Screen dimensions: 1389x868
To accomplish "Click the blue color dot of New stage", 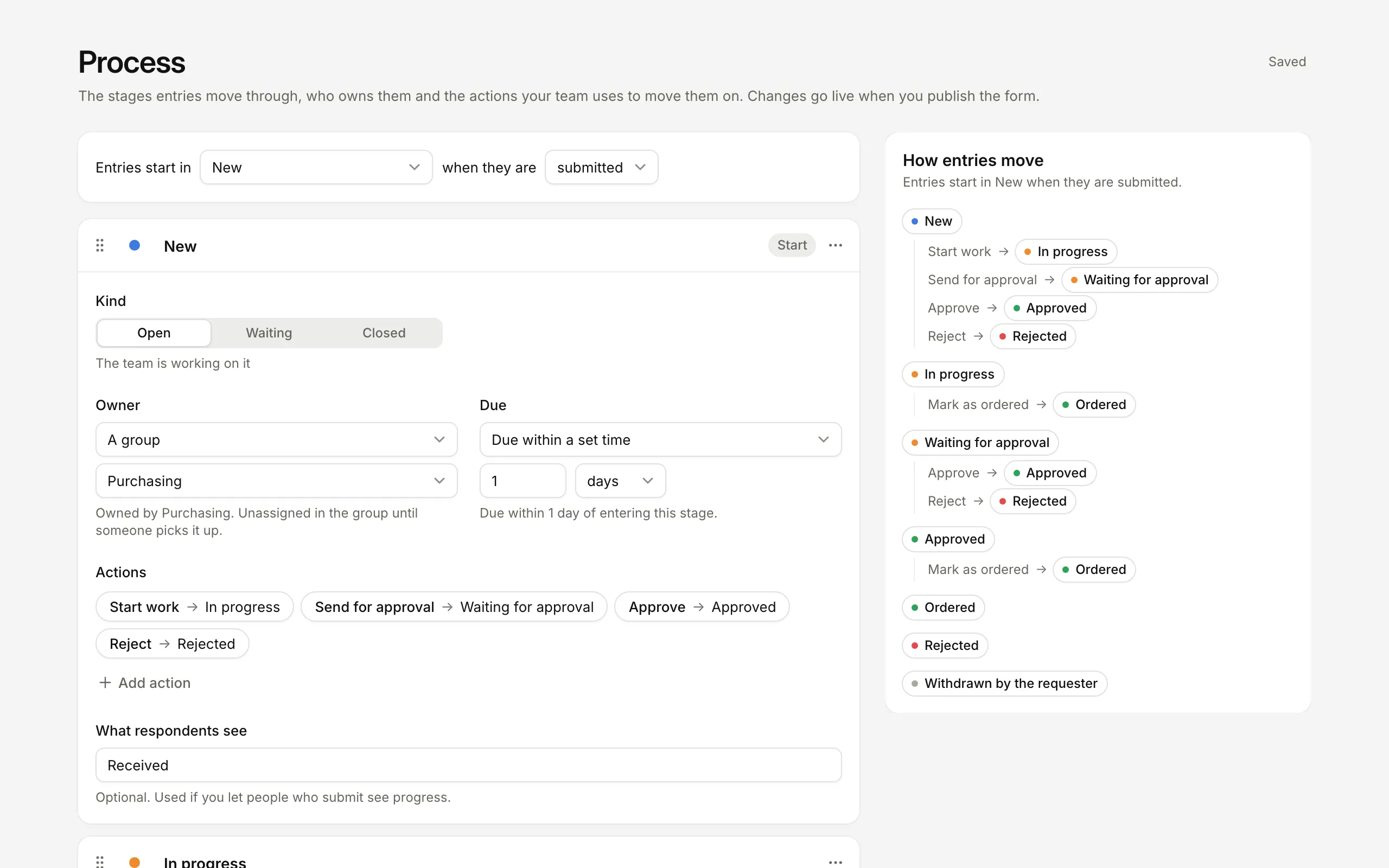I will 135,246.
